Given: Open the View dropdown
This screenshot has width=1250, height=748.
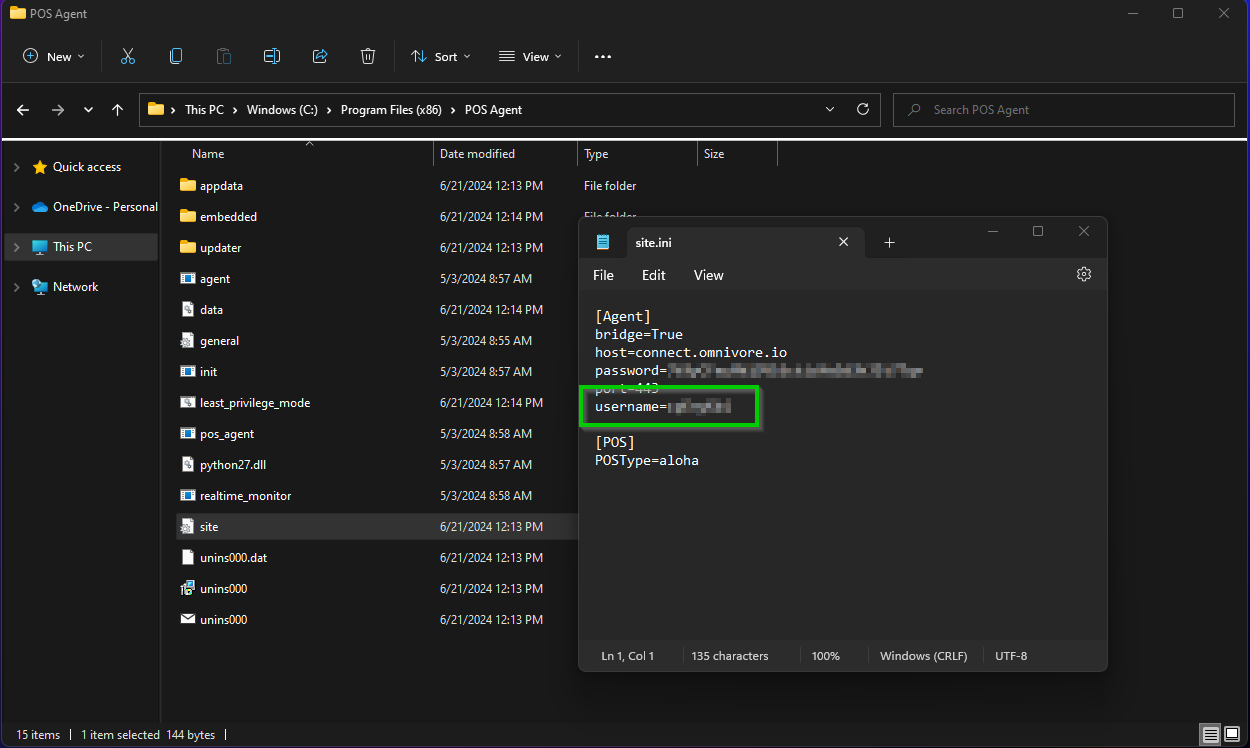Looking at the screenshot, I should pos(529,56).
